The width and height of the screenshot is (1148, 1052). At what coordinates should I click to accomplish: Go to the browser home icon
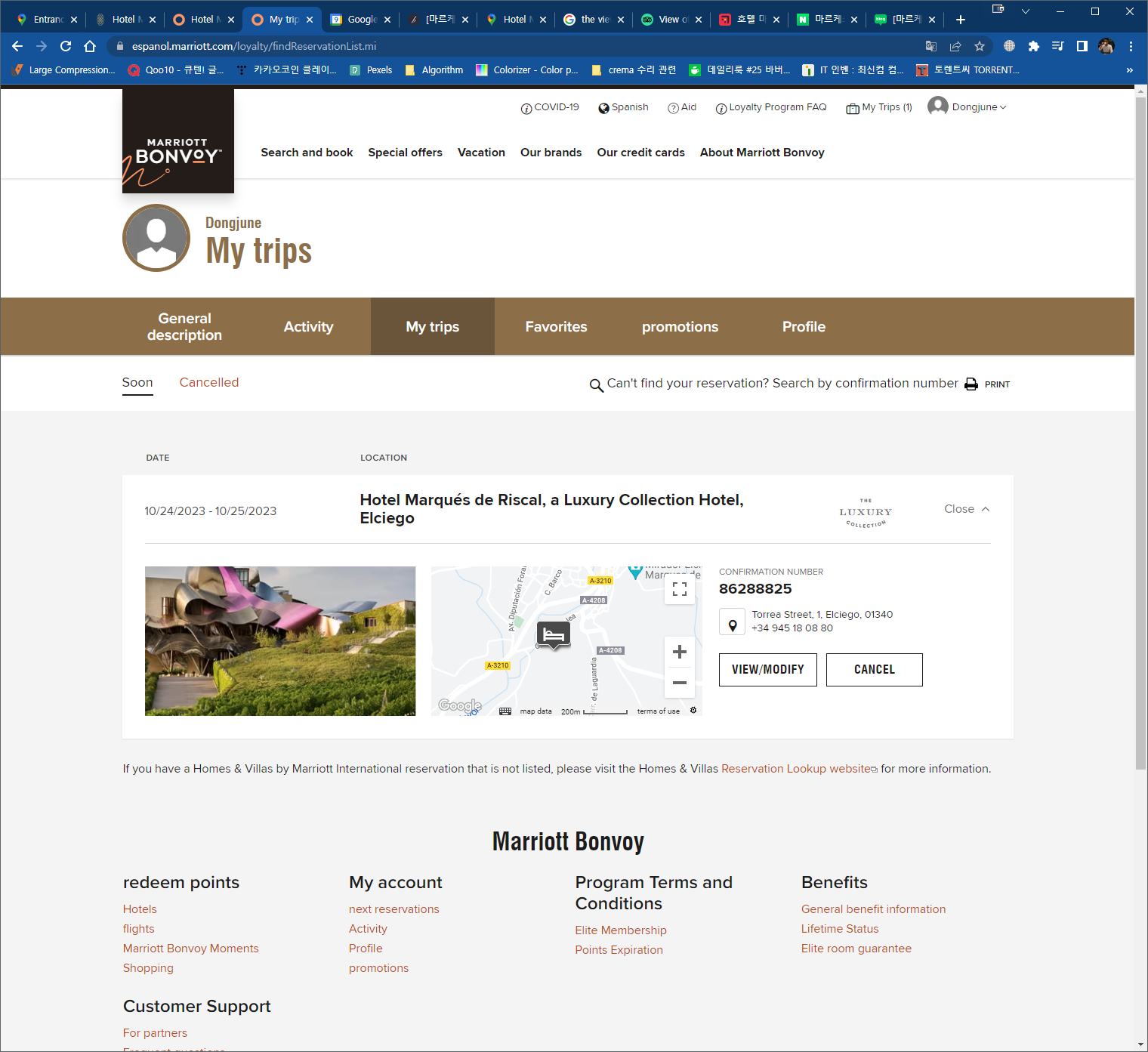(x=90, y=46)
